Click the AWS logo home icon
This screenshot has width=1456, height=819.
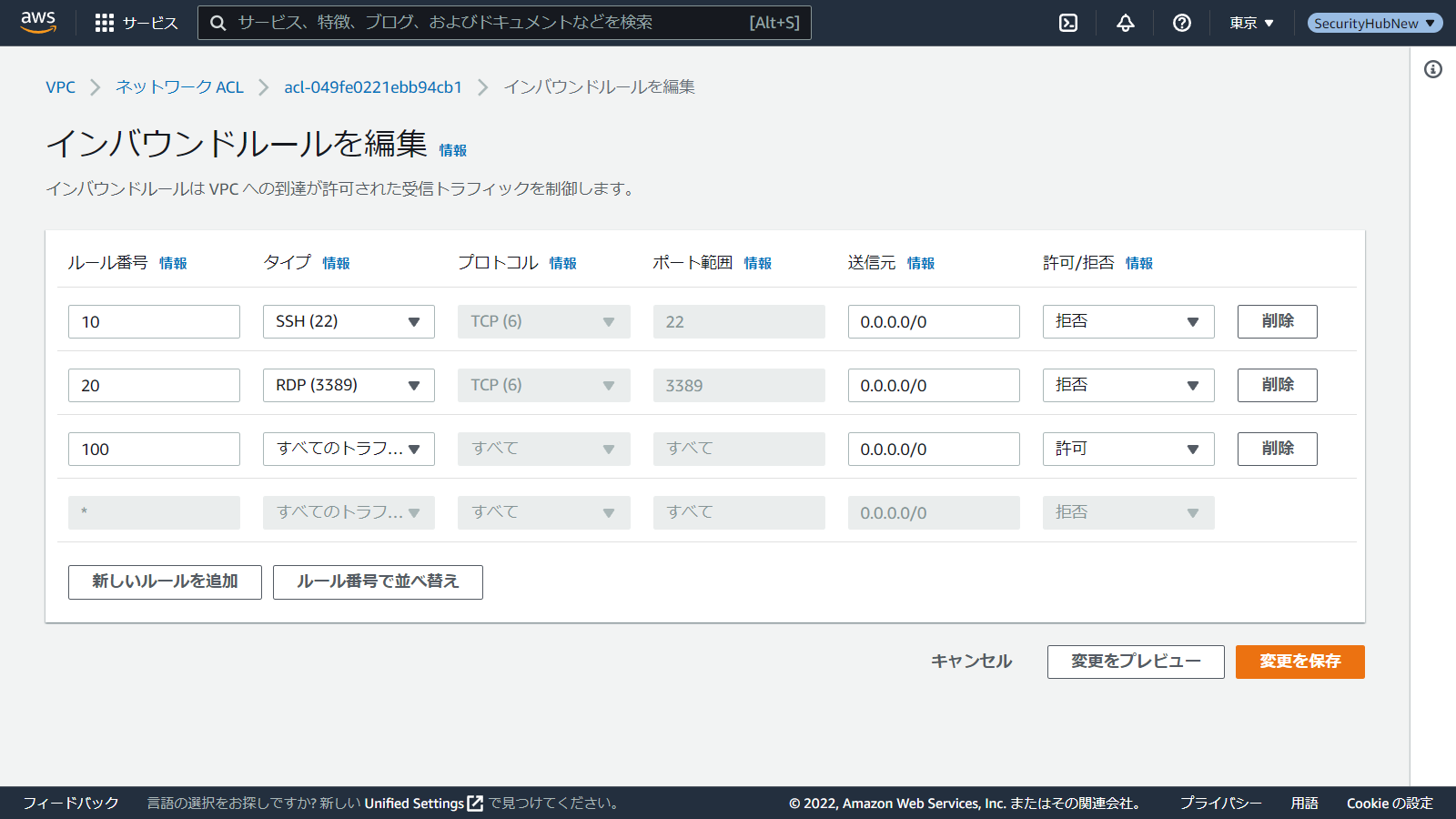coord(38,22)
